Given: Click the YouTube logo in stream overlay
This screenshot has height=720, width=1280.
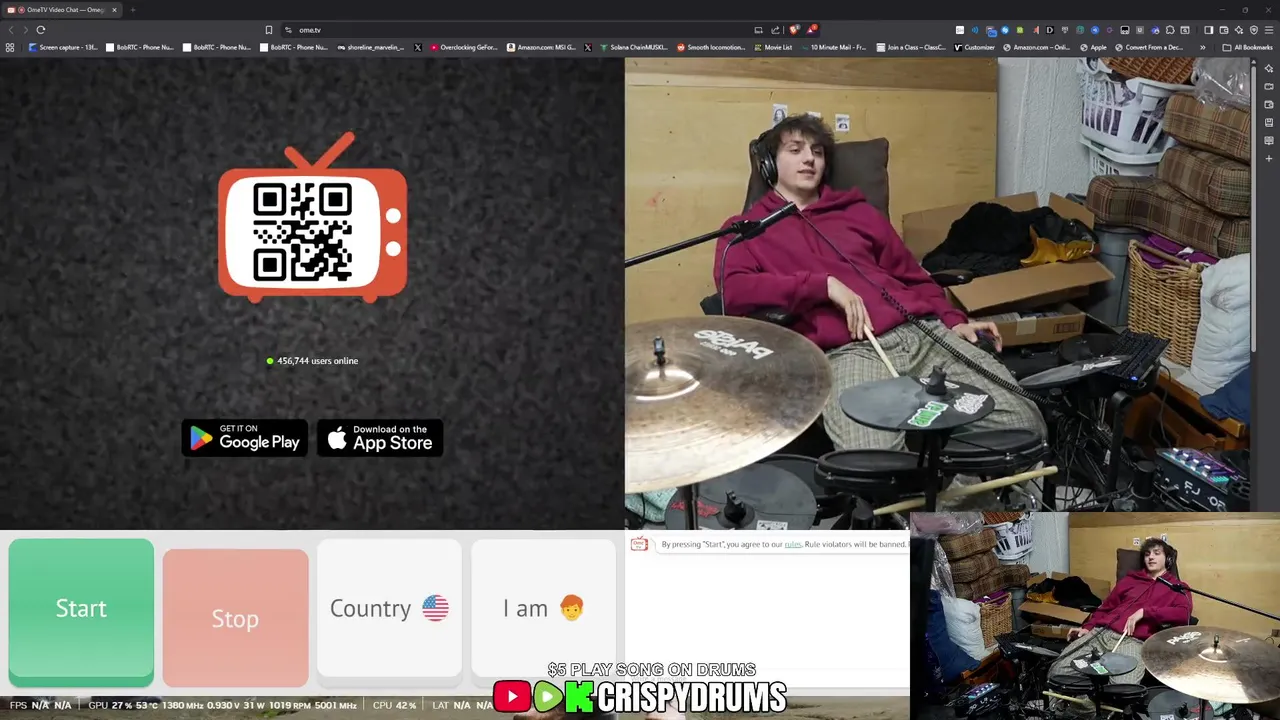Looking at the screenshot, I should (512, 697).
